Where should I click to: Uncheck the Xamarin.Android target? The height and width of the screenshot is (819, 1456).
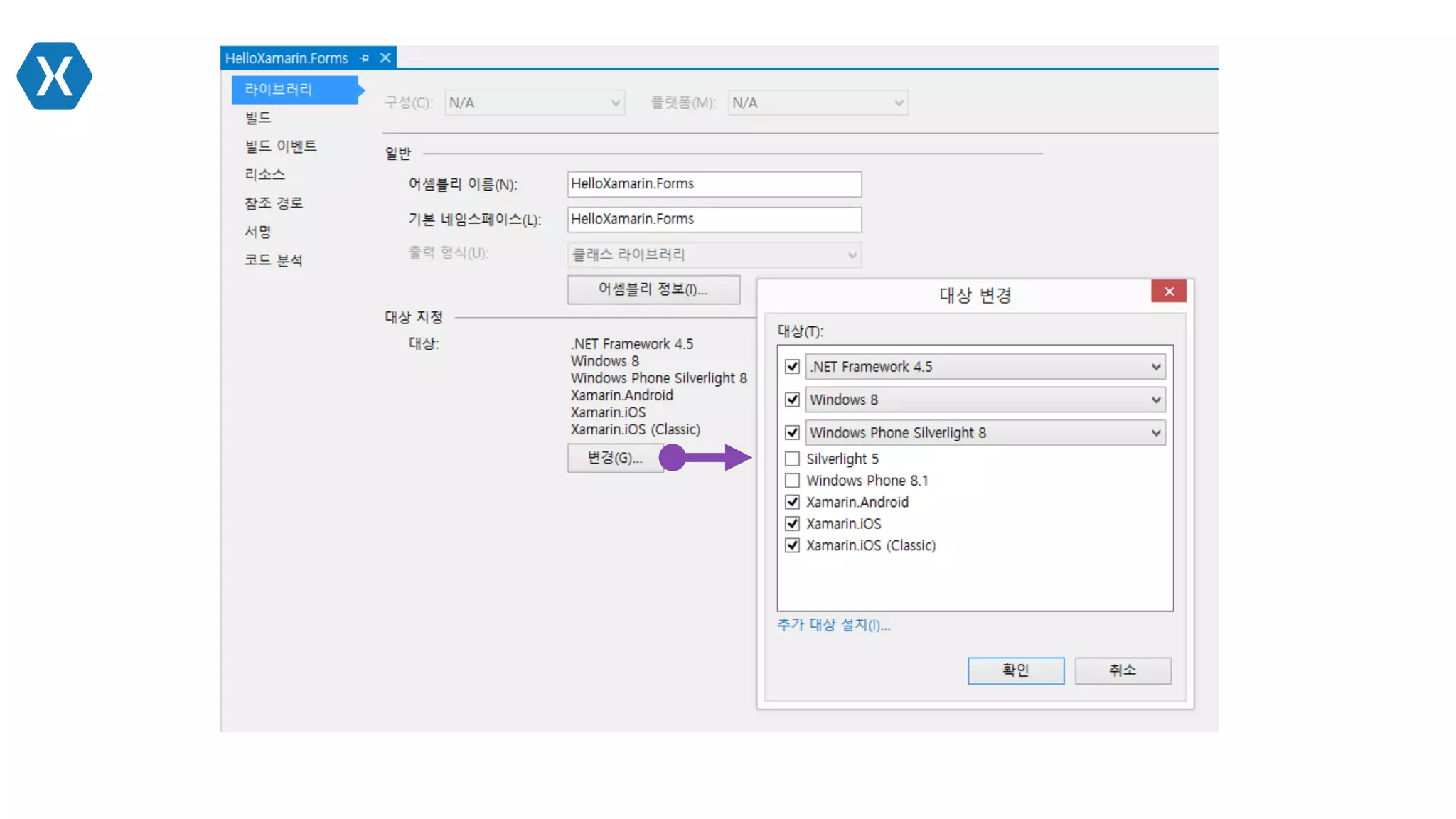click(792, 502)
